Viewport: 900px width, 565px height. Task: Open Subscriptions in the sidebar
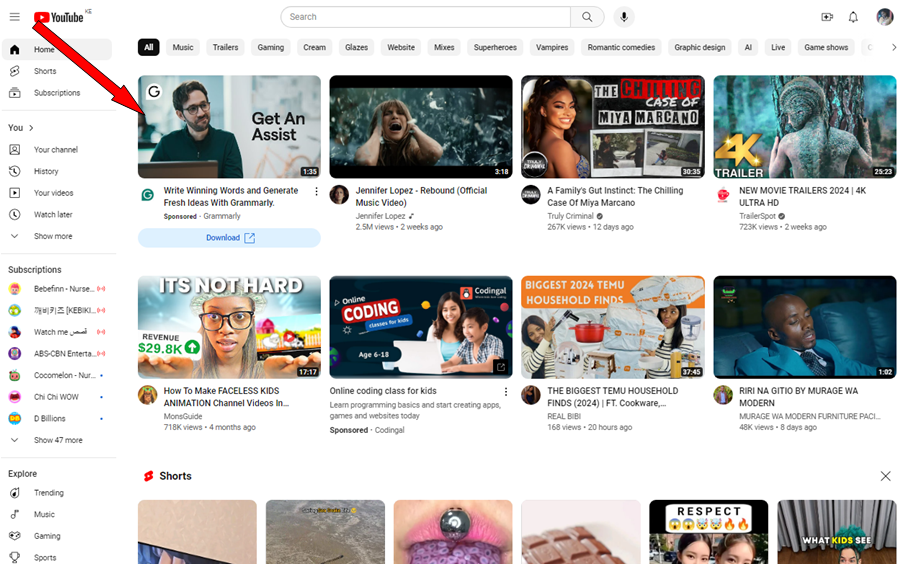(57, 93)
